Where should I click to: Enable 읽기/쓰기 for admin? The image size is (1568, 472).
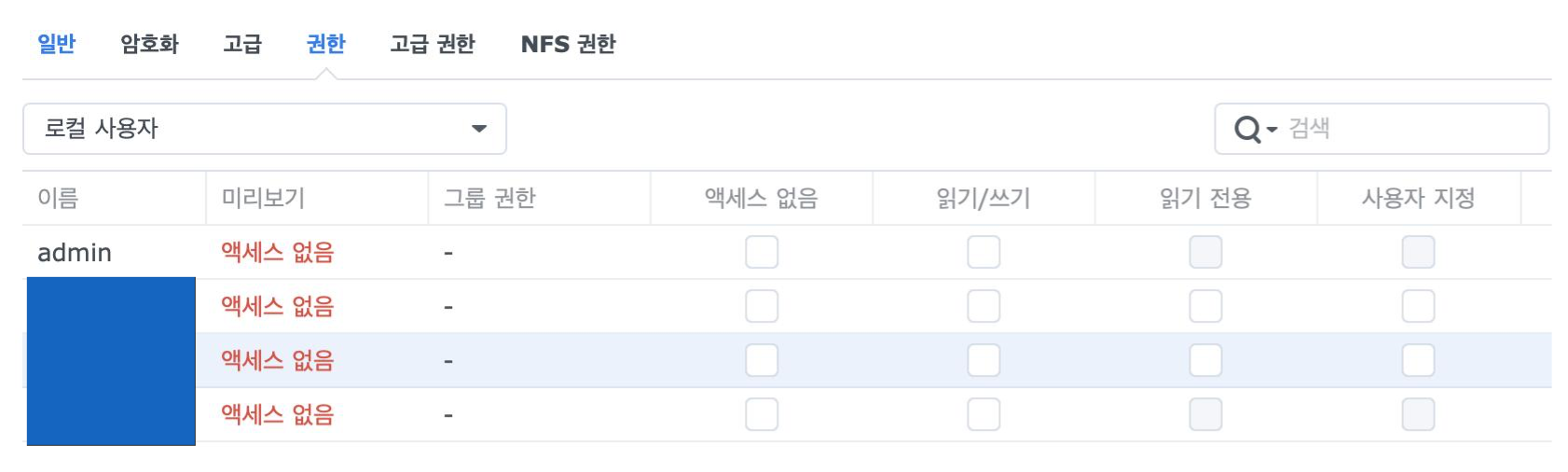(x=983, y=253)
